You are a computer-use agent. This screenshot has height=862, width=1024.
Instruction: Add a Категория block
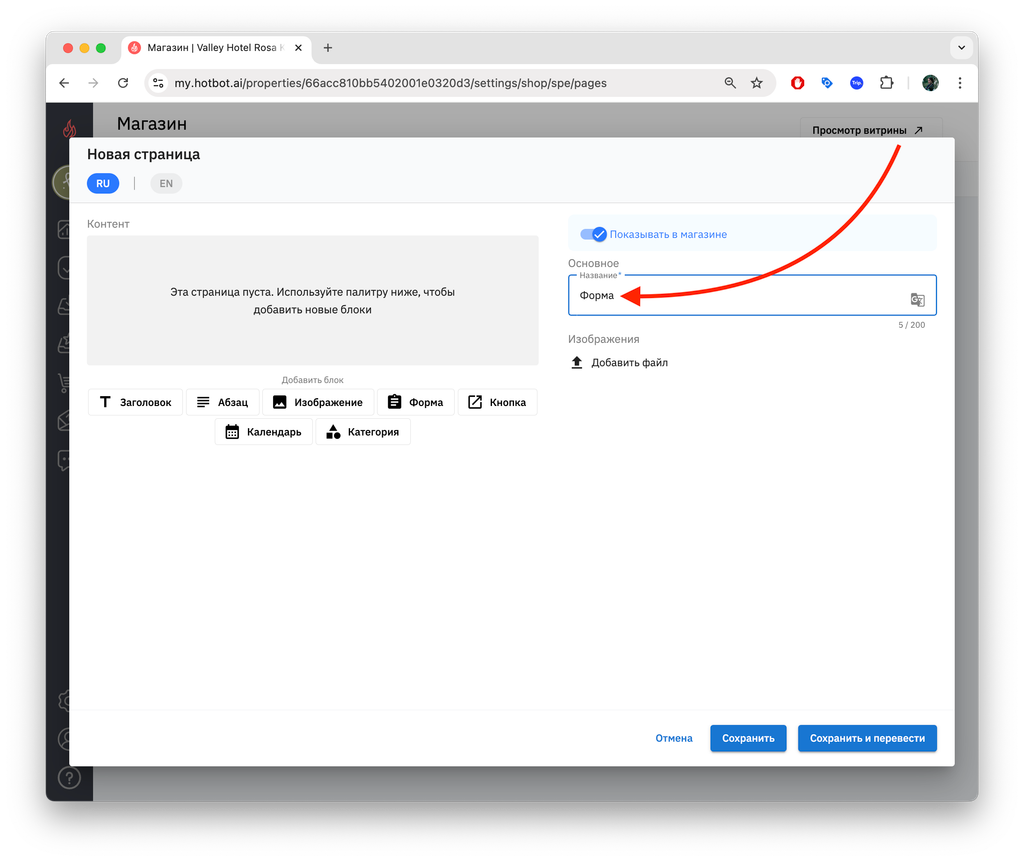click(362, 432)
